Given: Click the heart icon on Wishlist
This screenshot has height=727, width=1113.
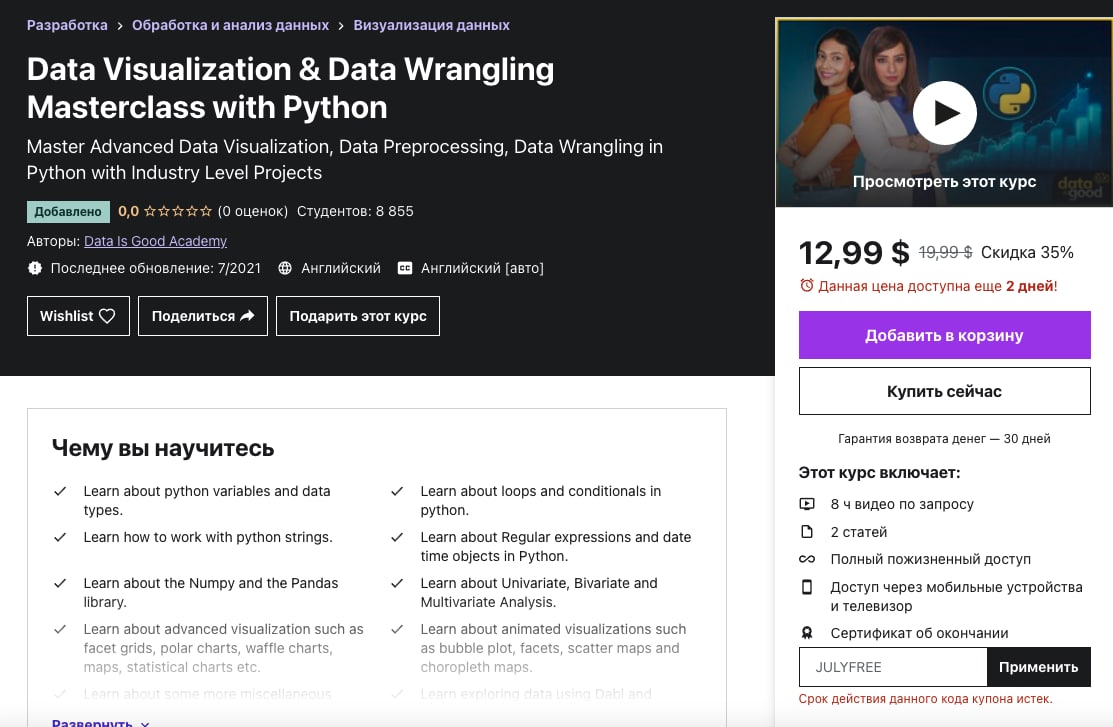Looking at the screenshot, I should (107, 316).
